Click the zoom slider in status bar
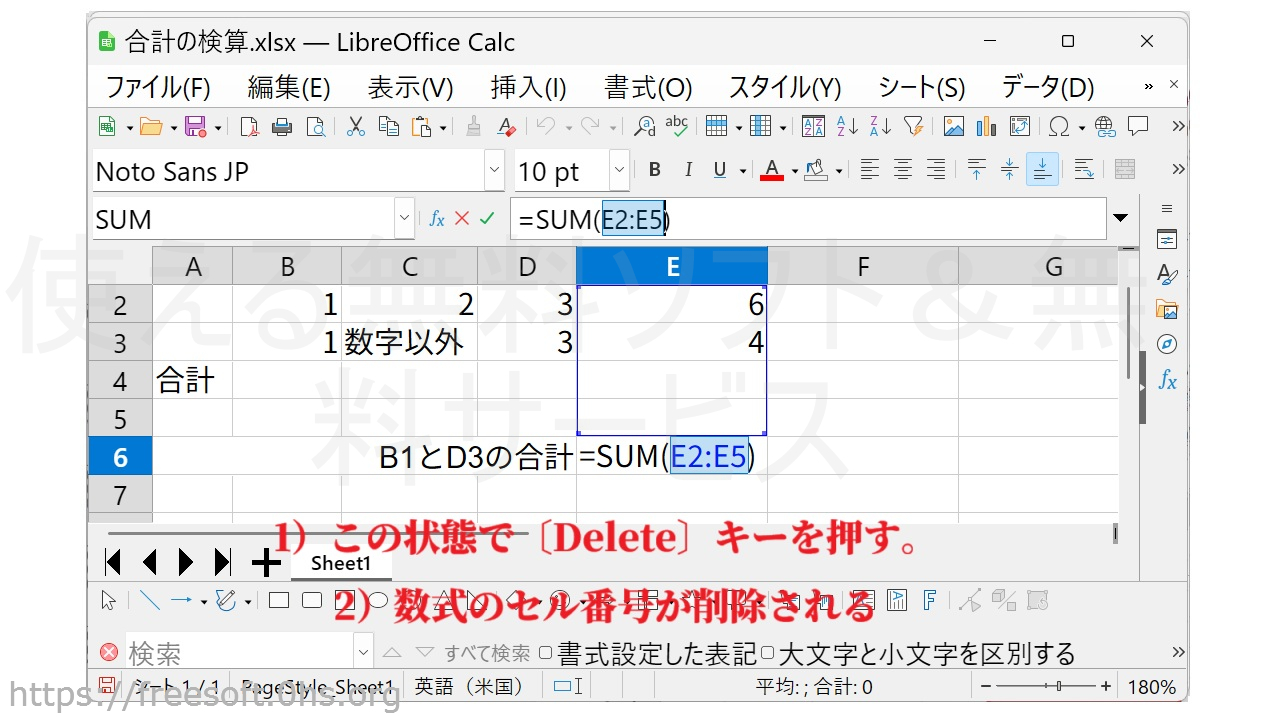Image resolution: width=1280 pixels, height=720 pixels. click(1046, 687)
